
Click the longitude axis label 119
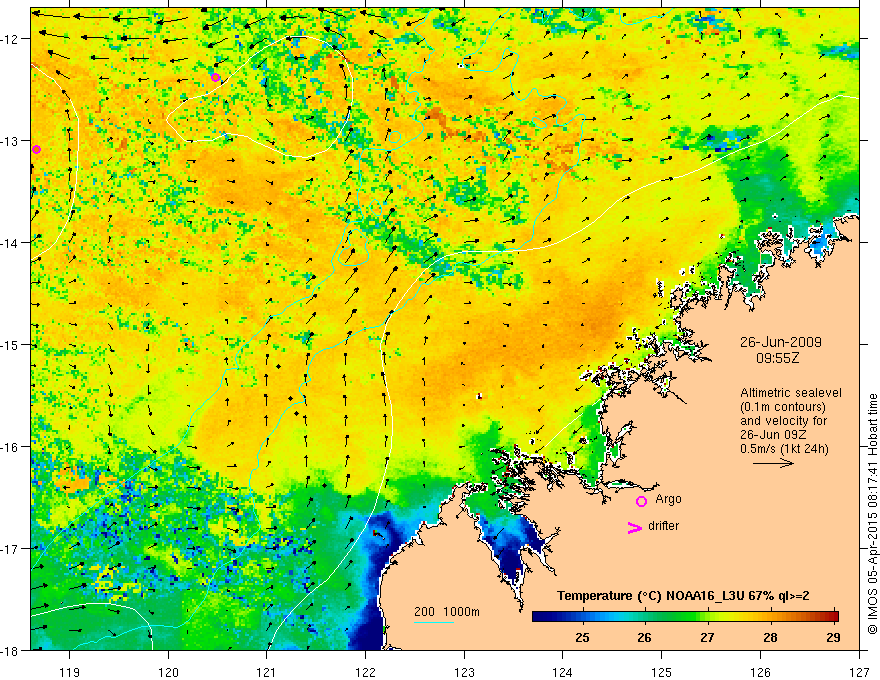point(70,672)
